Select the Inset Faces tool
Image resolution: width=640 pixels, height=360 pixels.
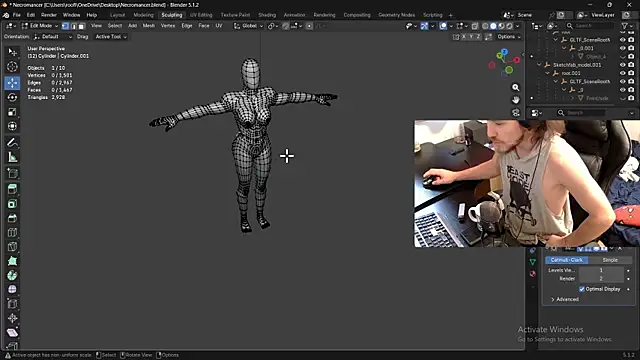(12, 204)
